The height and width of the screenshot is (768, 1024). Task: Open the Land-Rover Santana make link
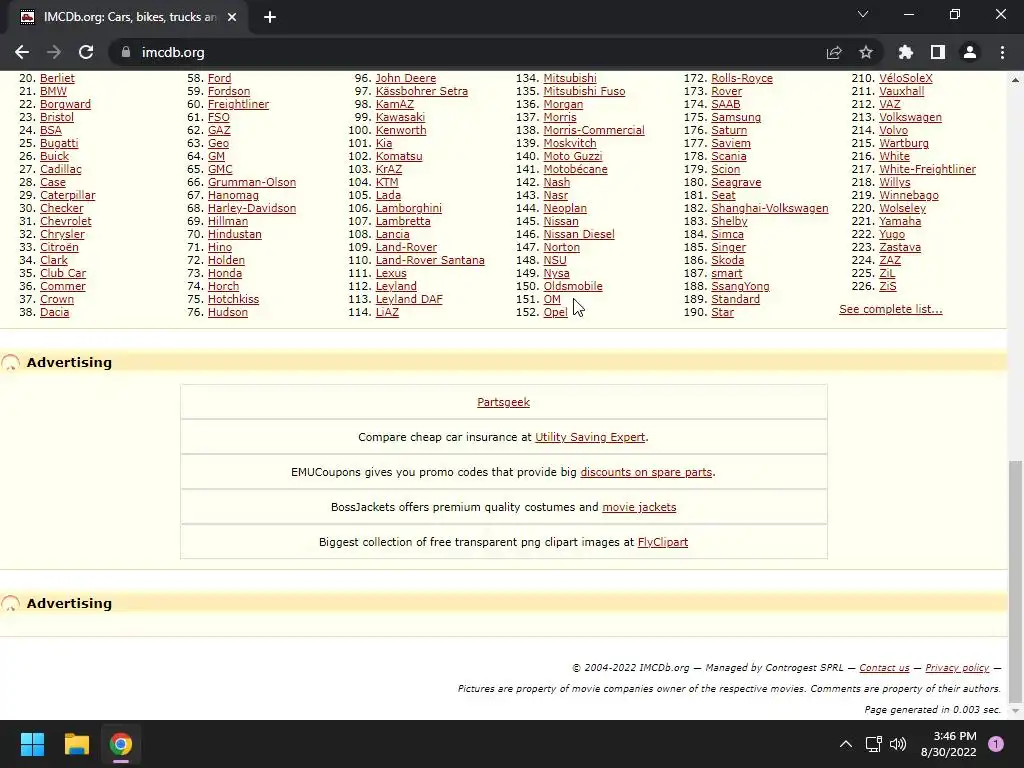(430, 260)
